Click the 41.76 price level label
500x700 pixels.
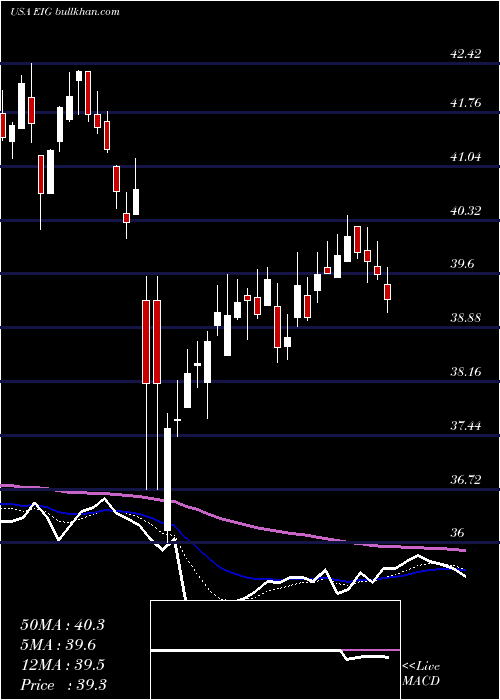[466, 103]
